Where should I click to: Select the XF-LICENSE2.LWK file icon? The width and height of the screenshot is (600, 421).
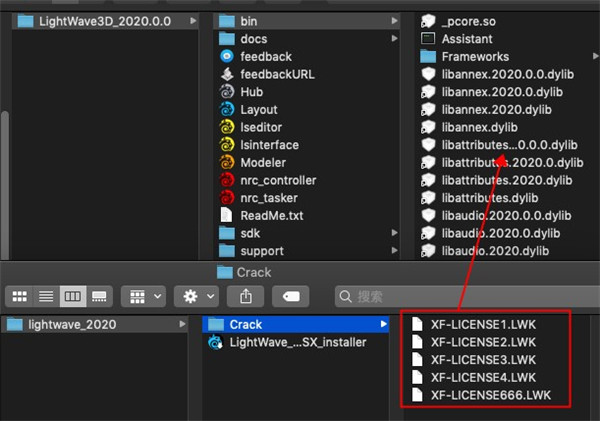[x=417, y=342]
